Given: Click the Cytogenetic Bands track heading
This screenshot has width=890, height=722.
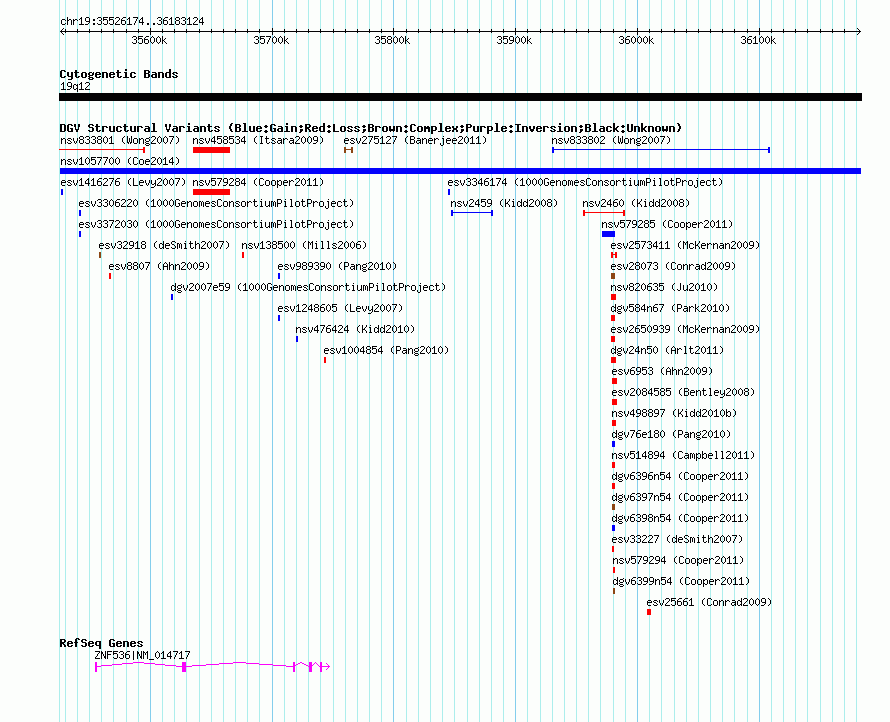Looking at the screenshot, I should tap(119, 74).
